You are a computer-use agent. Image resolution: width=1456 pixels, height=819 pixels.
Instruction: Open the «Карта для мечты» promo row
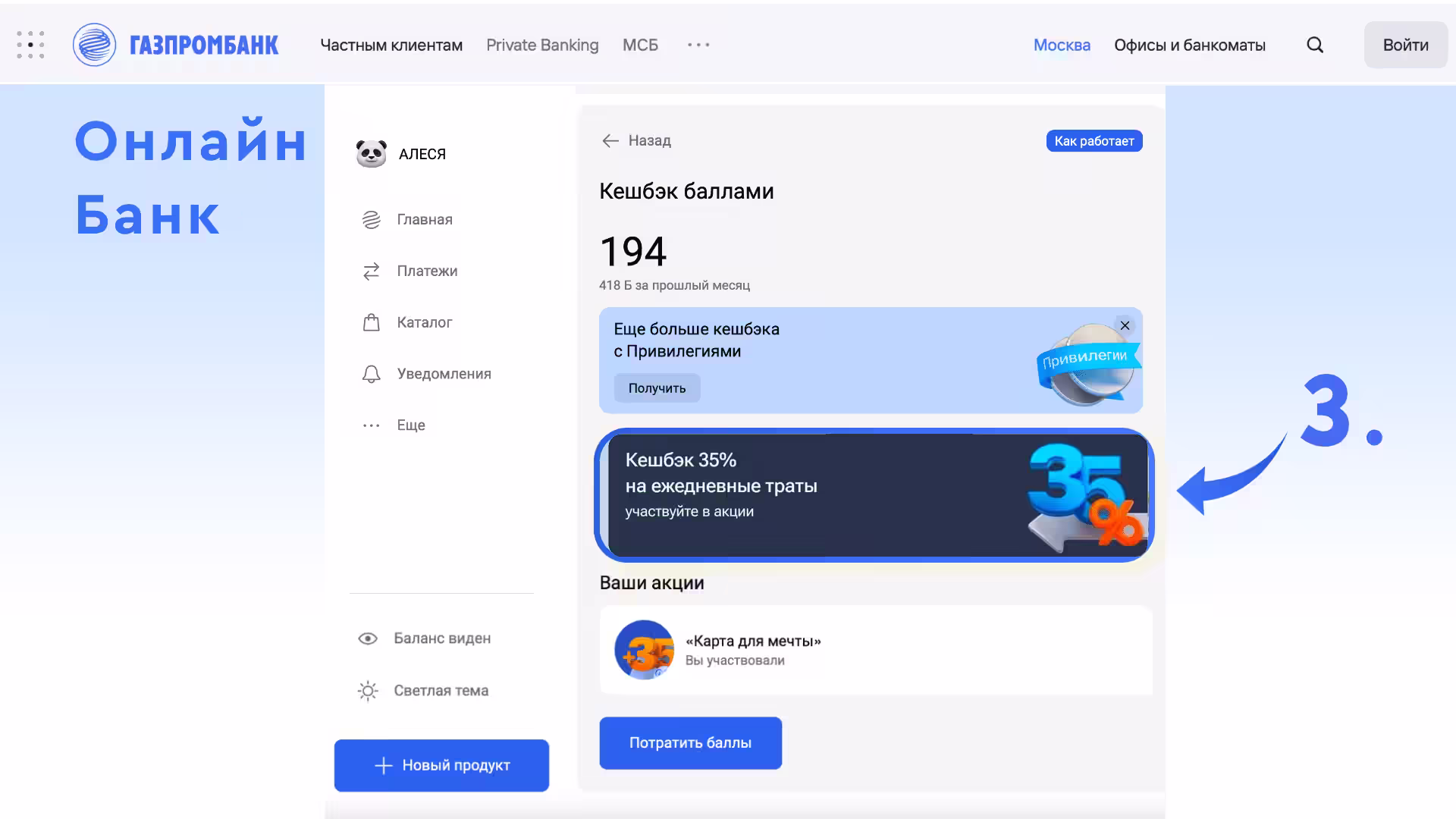tap(876, 650)
